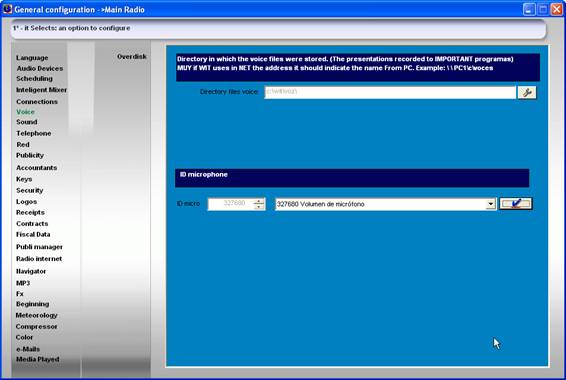The image size is (566, 380).
Task: Select the MP3 option
Action: 23,283
